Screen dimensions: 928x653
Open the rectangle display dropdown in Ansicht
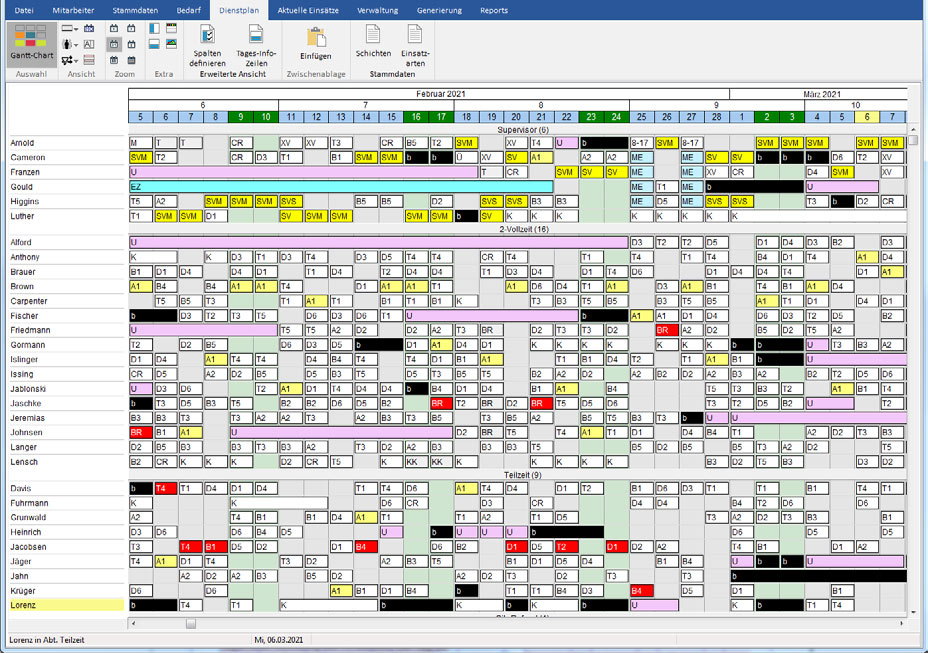[70, 28]
